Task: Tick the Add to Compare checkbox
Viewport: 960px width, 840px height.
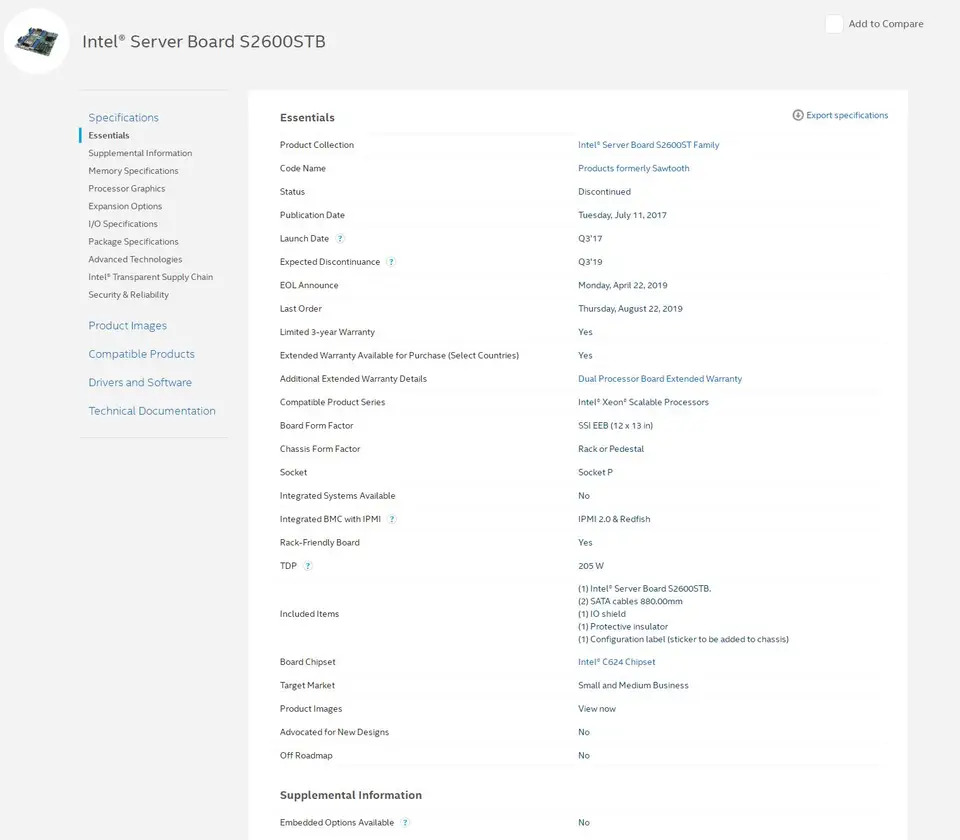Action: (834, 24)
